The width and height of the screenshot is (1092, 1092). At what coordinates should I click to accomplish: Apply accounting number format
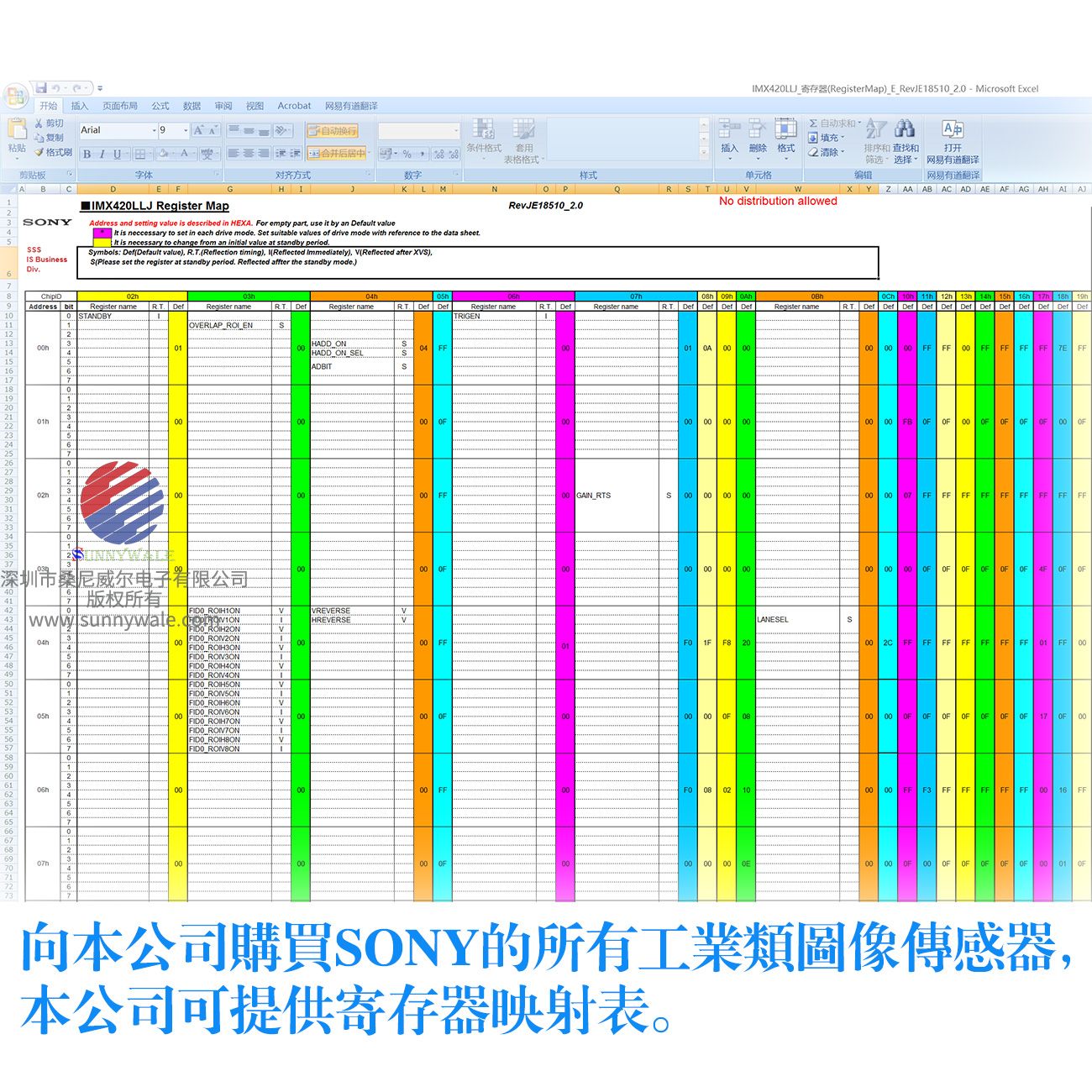click(x=387, y=155)
